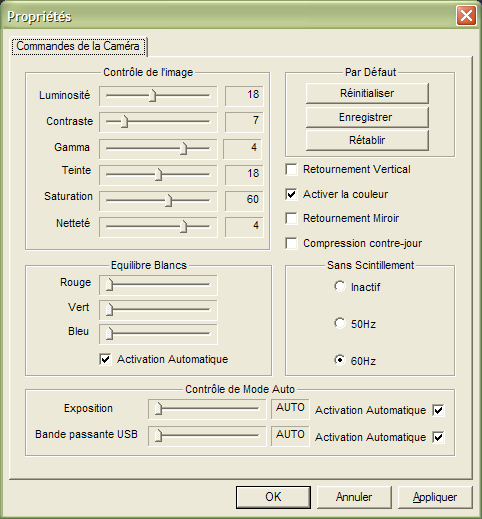The image size is (482, 519).
Task: Click the Bleu slider handle
Action: coord(109,334)
